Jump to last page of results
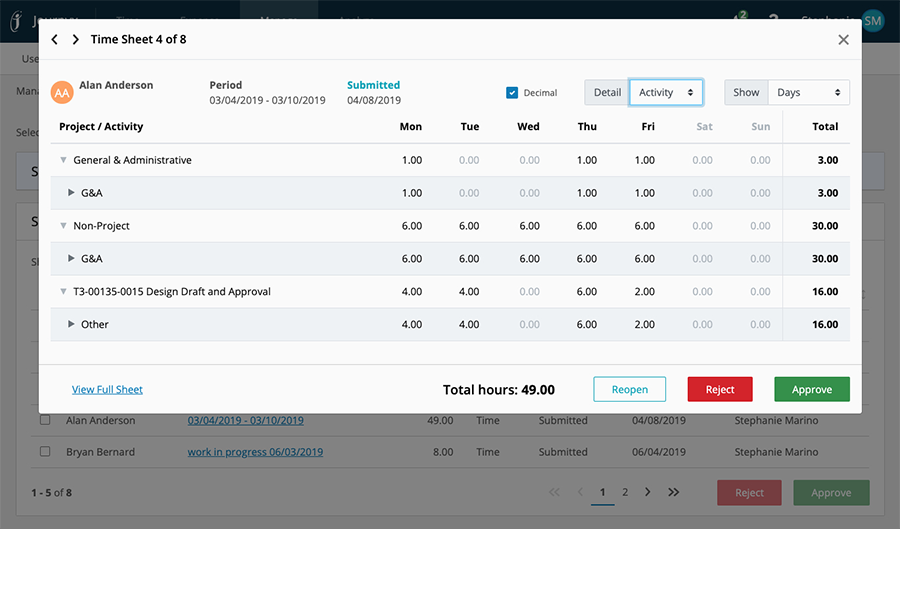This screenshot has height=600, width=900. click(x=673, y=492)
